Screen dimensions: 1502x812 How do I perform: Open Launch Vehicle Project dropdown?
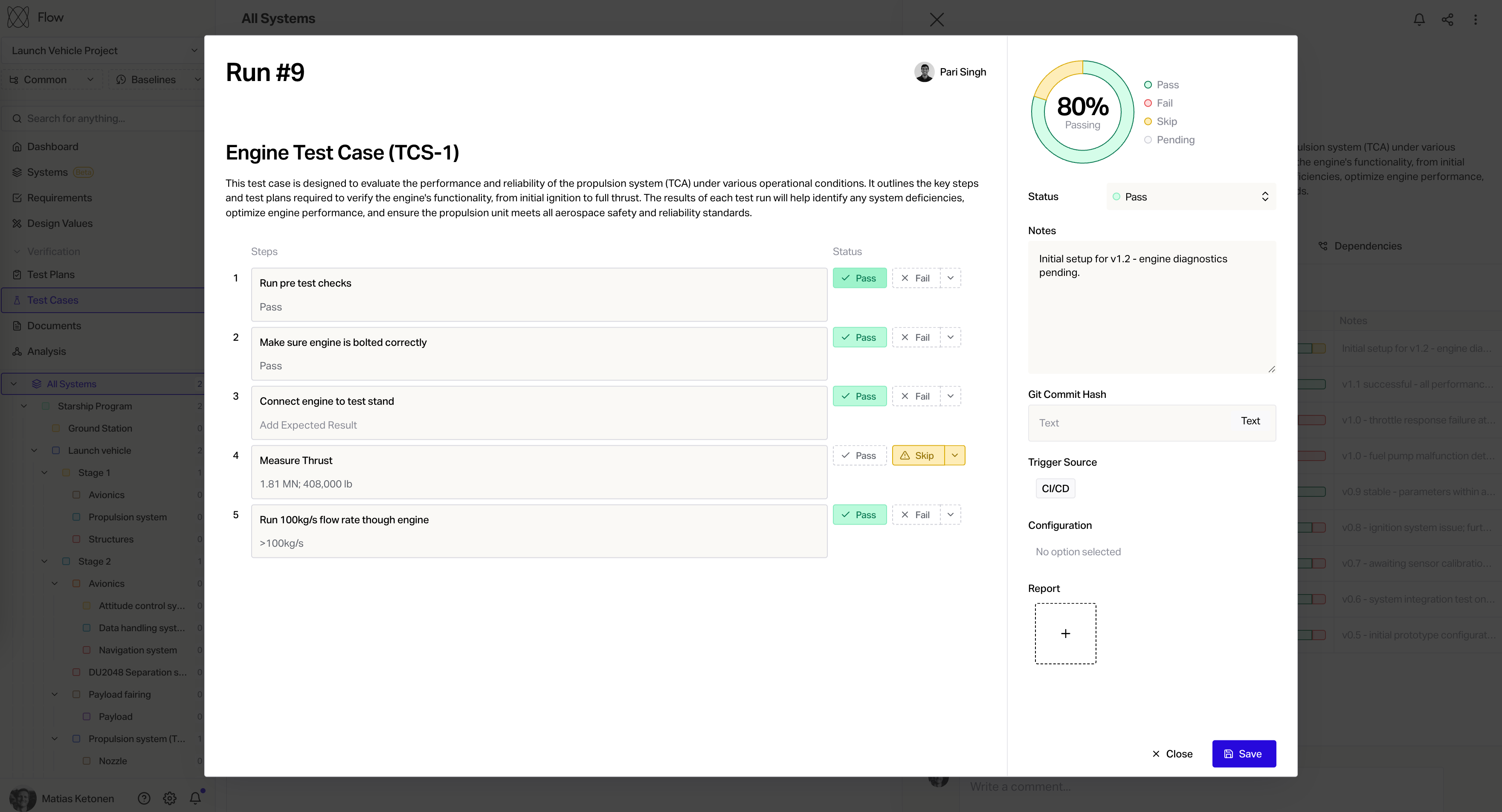(103, 51)
